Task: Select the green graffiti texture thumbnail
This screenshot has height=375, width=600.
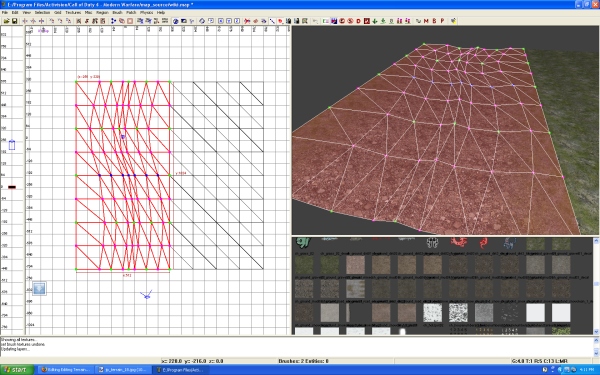Action: (303, 243)
